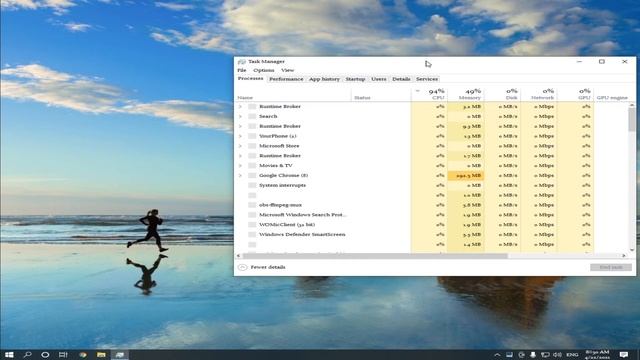Select the Windows Defender SmartScreen row
640x360 pixels.
(x=432, y=234)
